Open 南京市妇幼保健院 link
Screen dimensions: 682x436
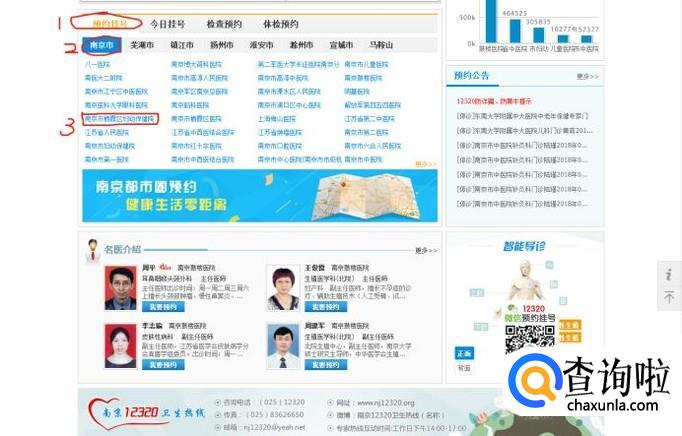110,146
